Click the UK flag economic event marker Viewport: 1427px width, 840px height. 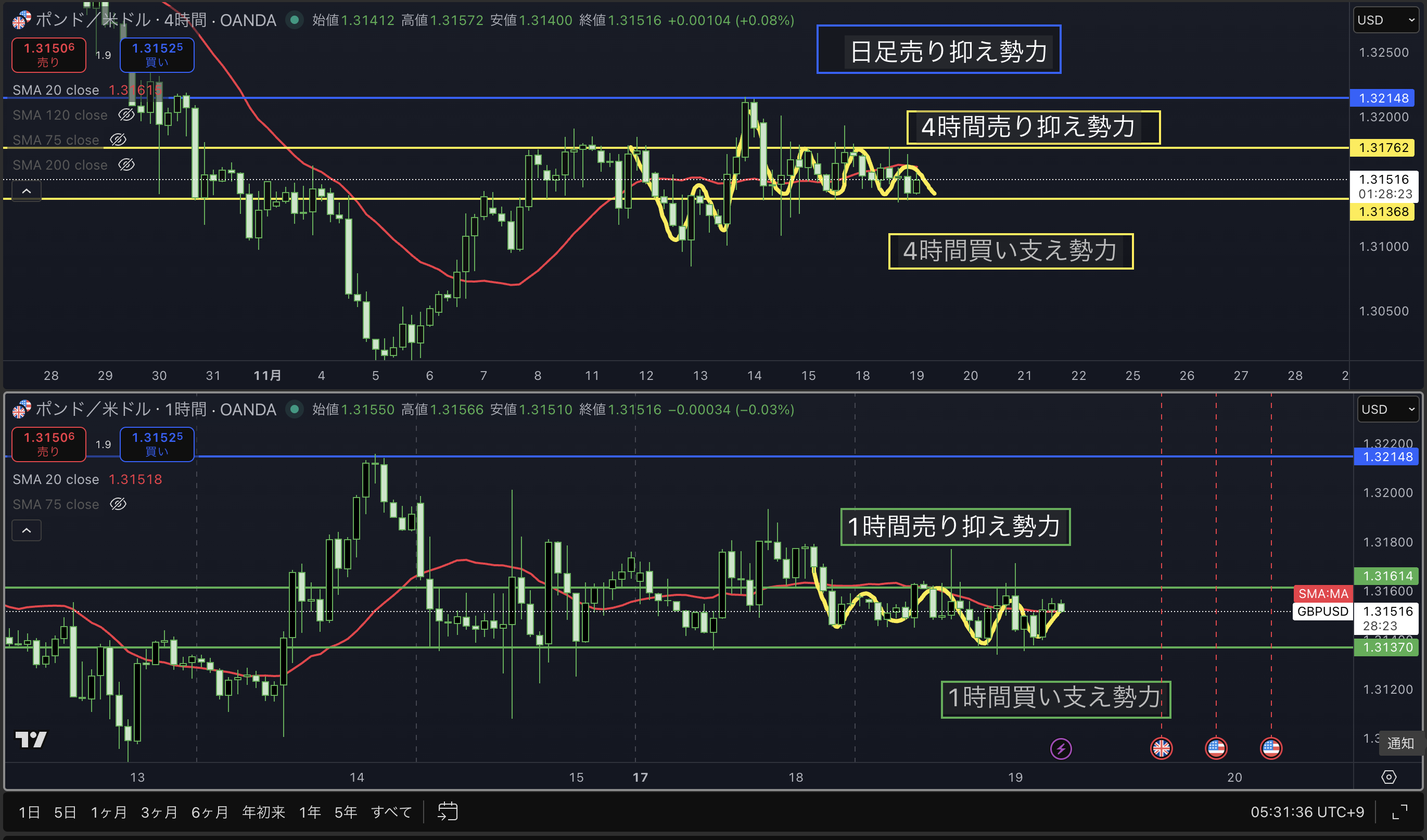click(1161, 748)
